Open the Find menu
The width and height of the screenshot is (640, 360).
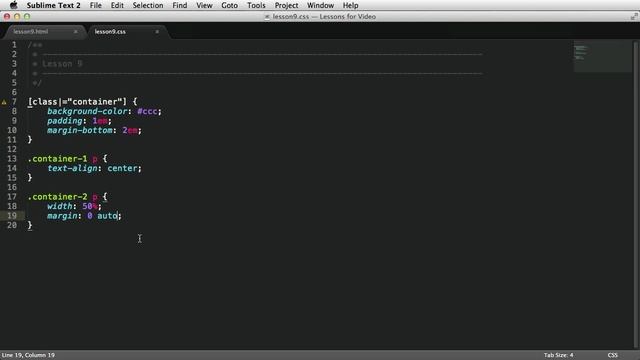click(180, 5)
